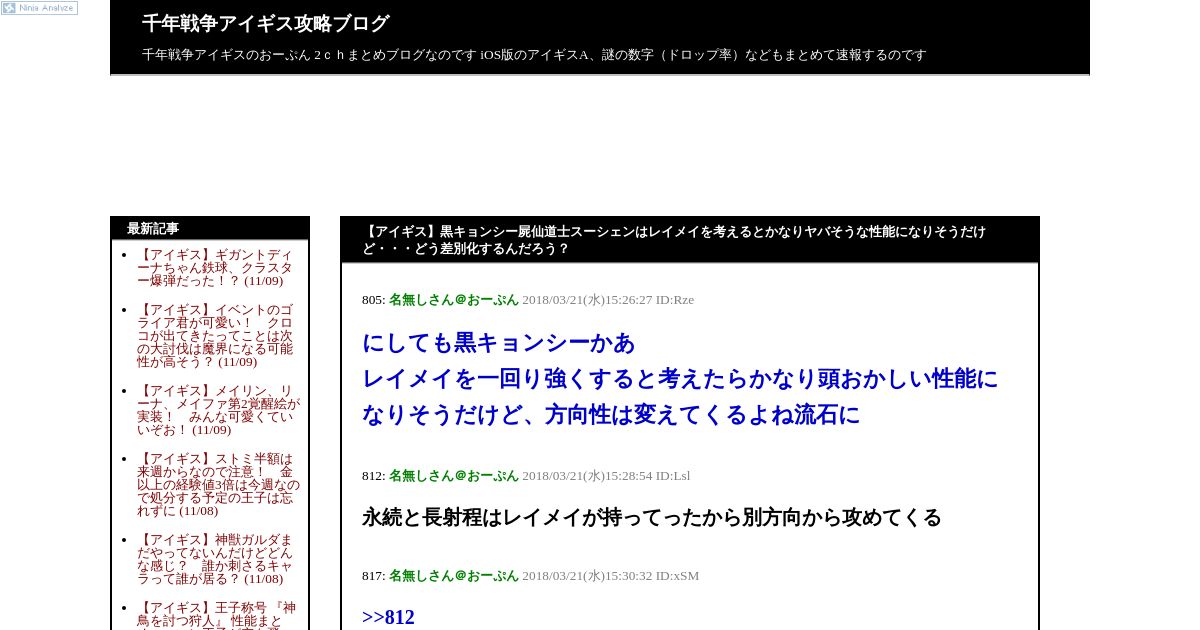The height and width of the screenshot is (630, 1200).
Task: Open the 神獣ガルダまだやってない article link
Action: click(x=216, y=559)
